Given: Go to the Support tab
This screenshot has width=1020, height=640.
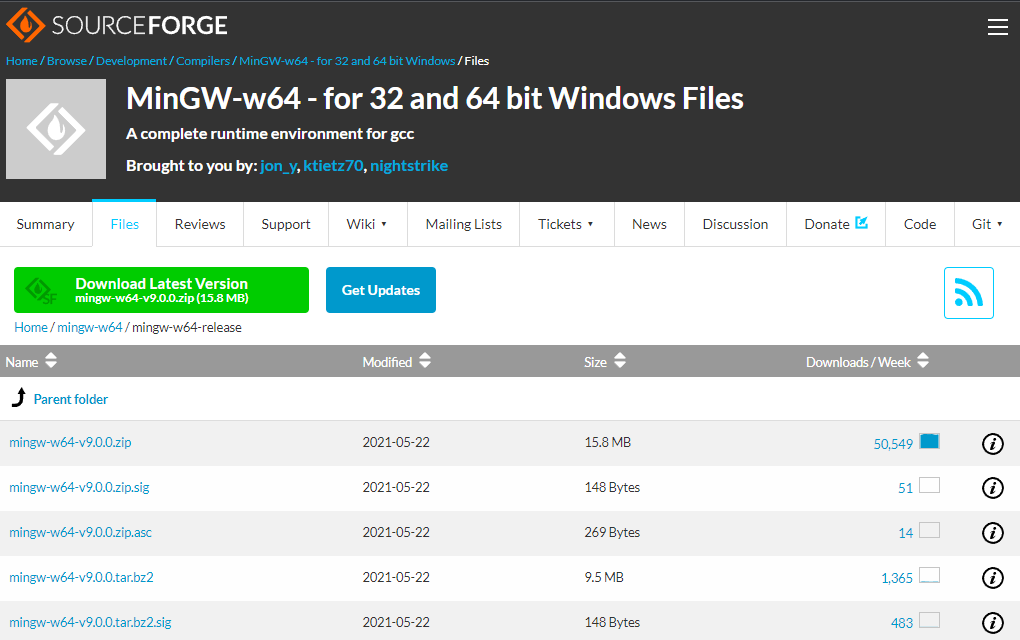Looking at the screenshot, I should click(286, 224).
